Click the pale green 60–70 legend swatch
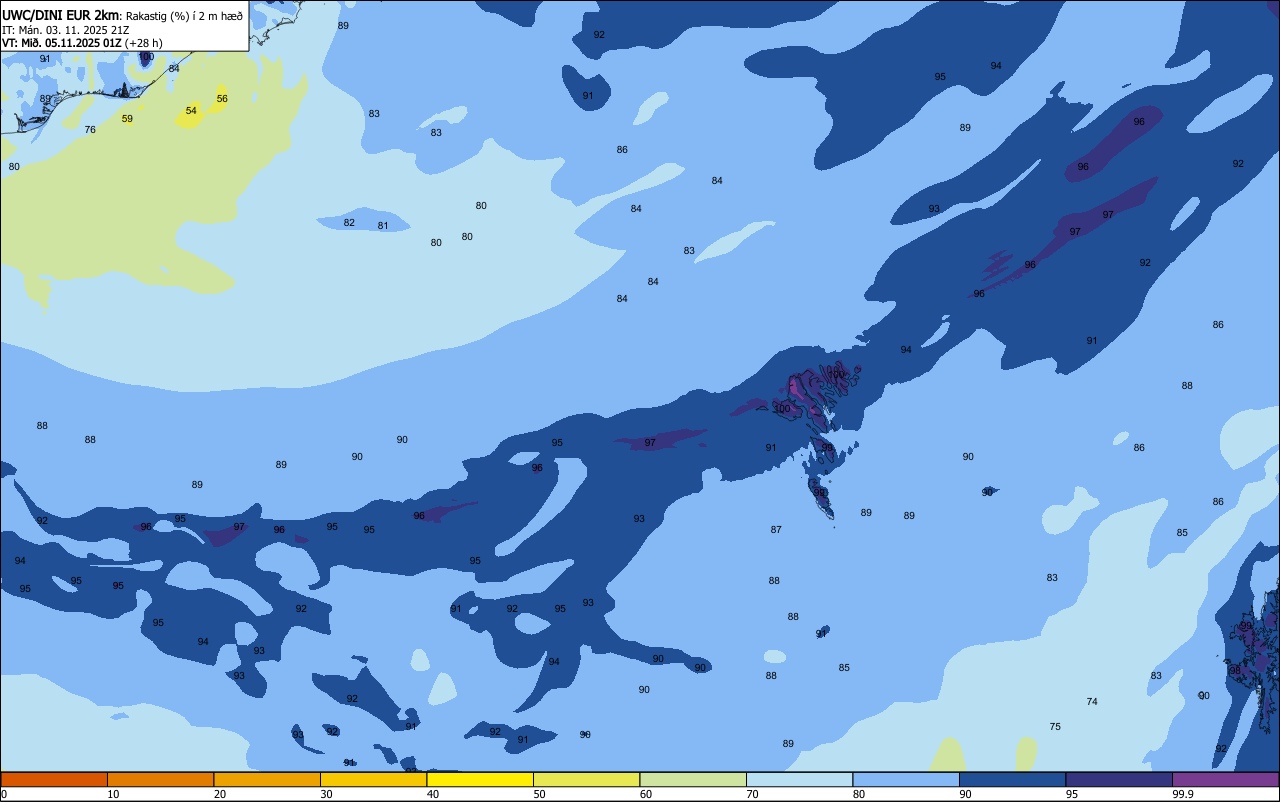This screenshot has width=1280, height=802. (693, 779)
